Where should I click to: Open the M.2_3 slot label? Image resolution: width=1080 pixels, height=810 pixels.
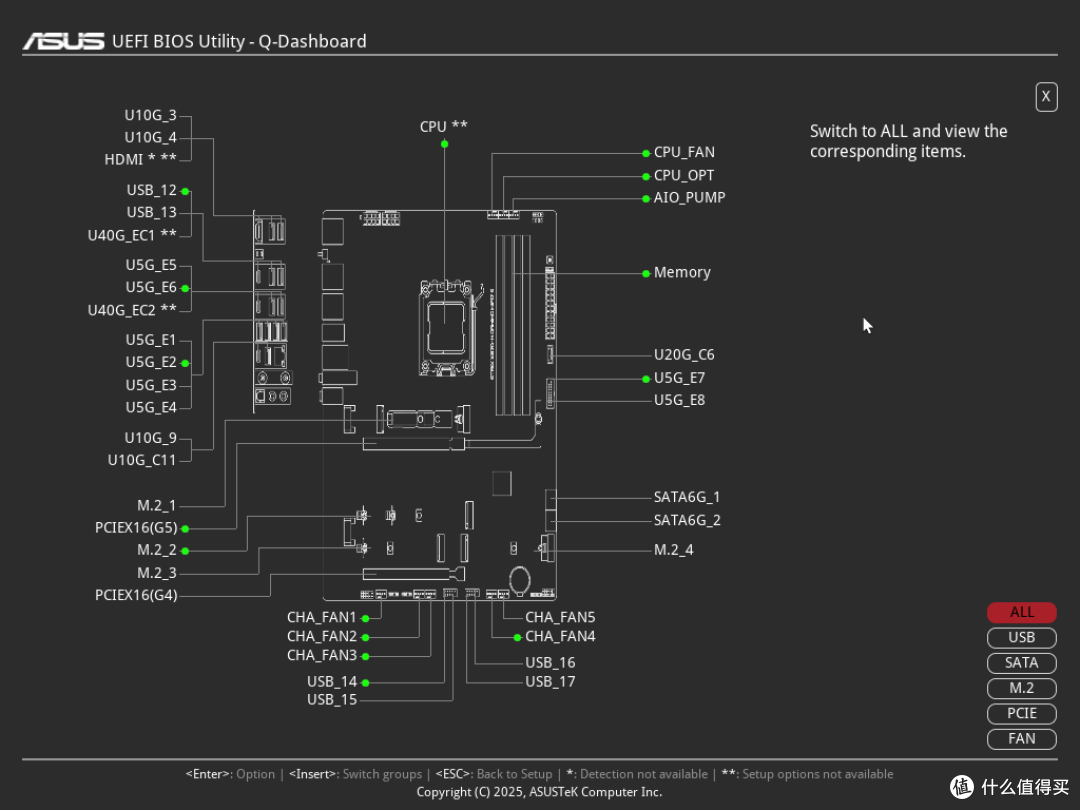click(156, 573)
